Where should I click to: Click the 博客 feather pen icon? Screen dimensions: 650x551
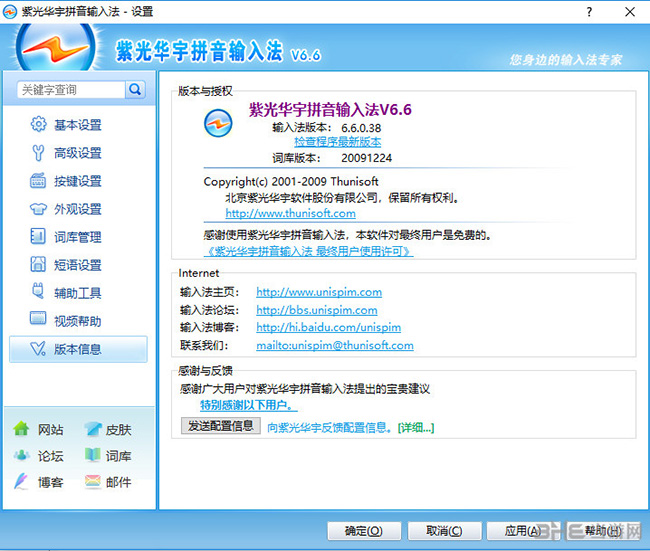pyautogui.click(x=21, y=481)
